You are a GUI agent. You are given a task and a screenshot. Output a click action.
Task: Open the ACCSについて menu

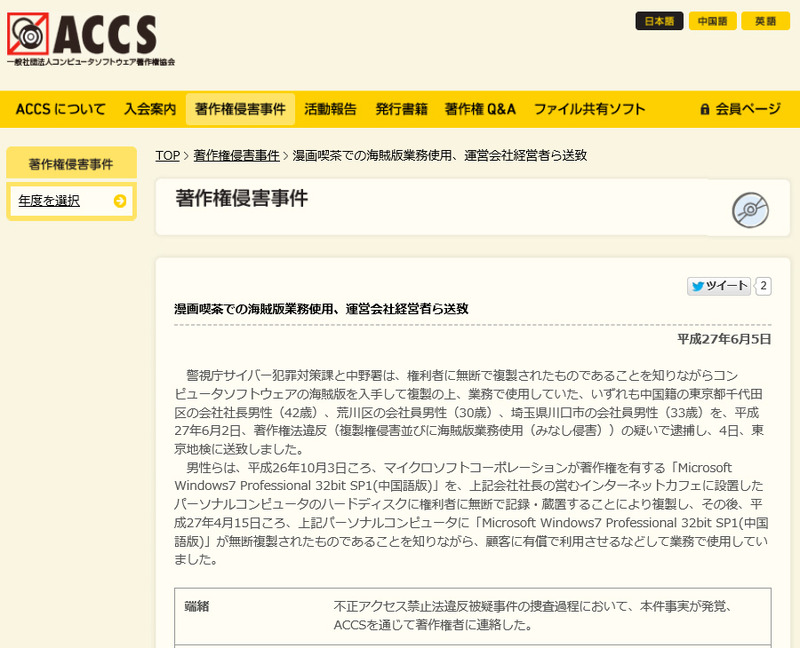coord(60,109)
